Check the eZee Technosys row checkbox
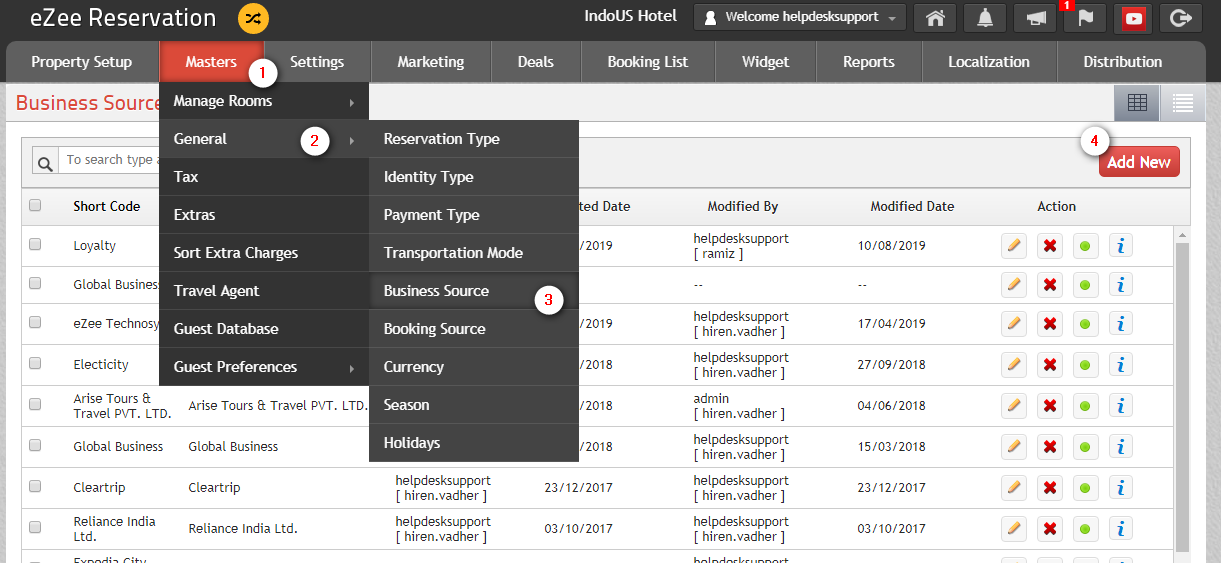Screen dimensions: 1221x563 pos(35,323)
